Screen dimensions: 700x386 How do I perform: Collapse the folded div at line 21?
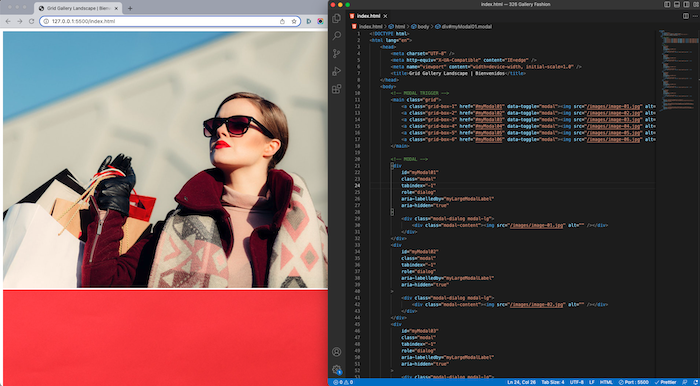392,166
